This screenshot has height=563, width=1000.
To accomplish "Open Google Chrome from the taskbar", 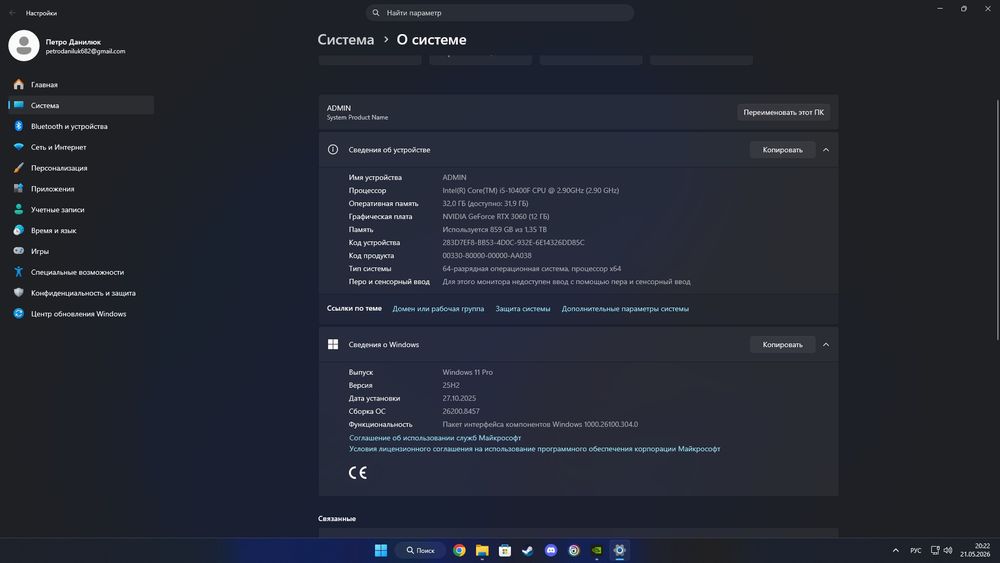I will pos(459,550).
